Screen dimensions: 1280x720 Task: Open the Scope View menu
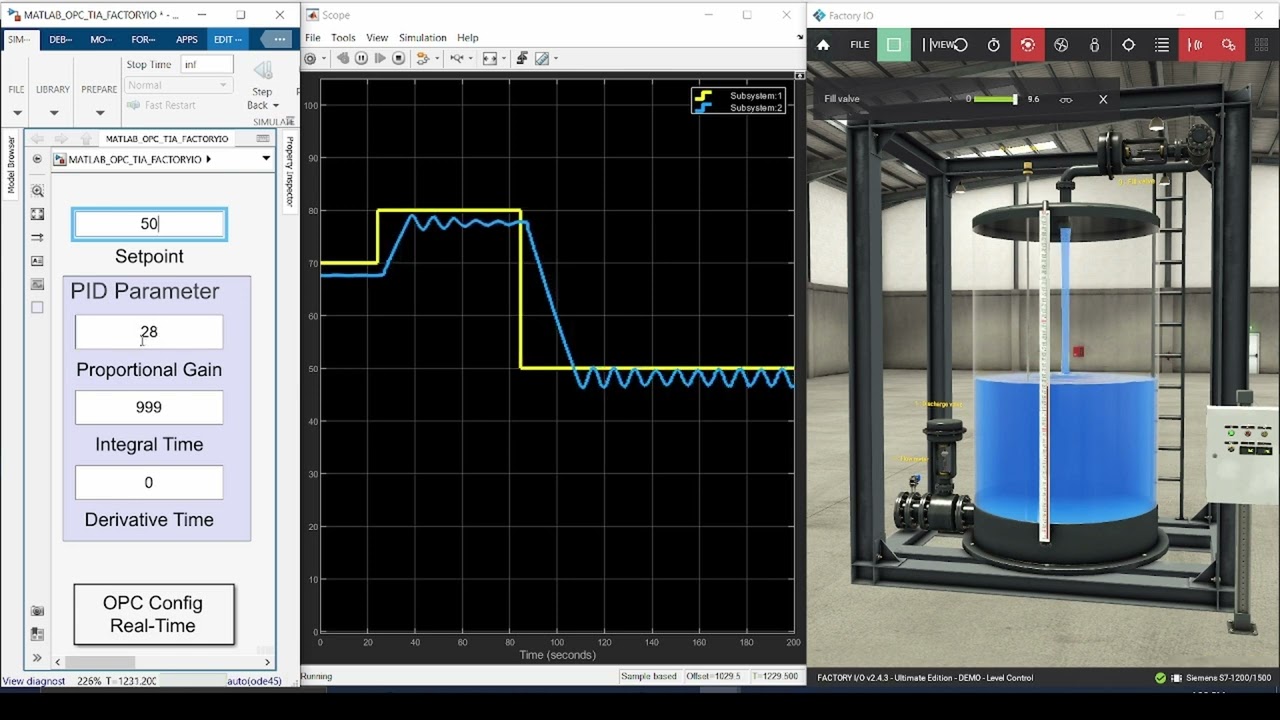pos(377,38)
